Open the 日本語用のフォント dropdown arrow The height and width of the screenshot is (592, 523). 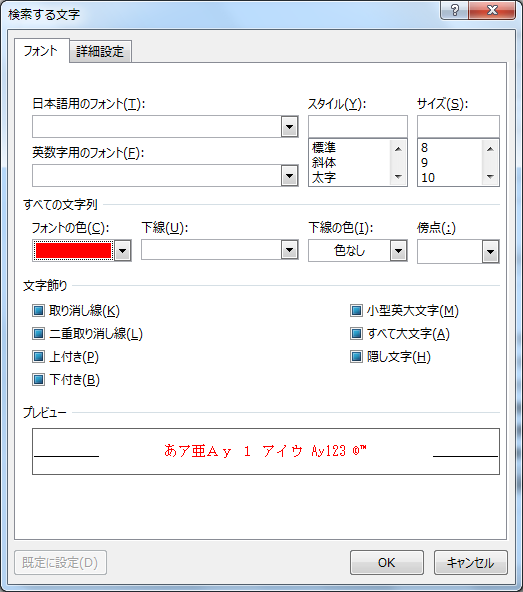(290, 126)
